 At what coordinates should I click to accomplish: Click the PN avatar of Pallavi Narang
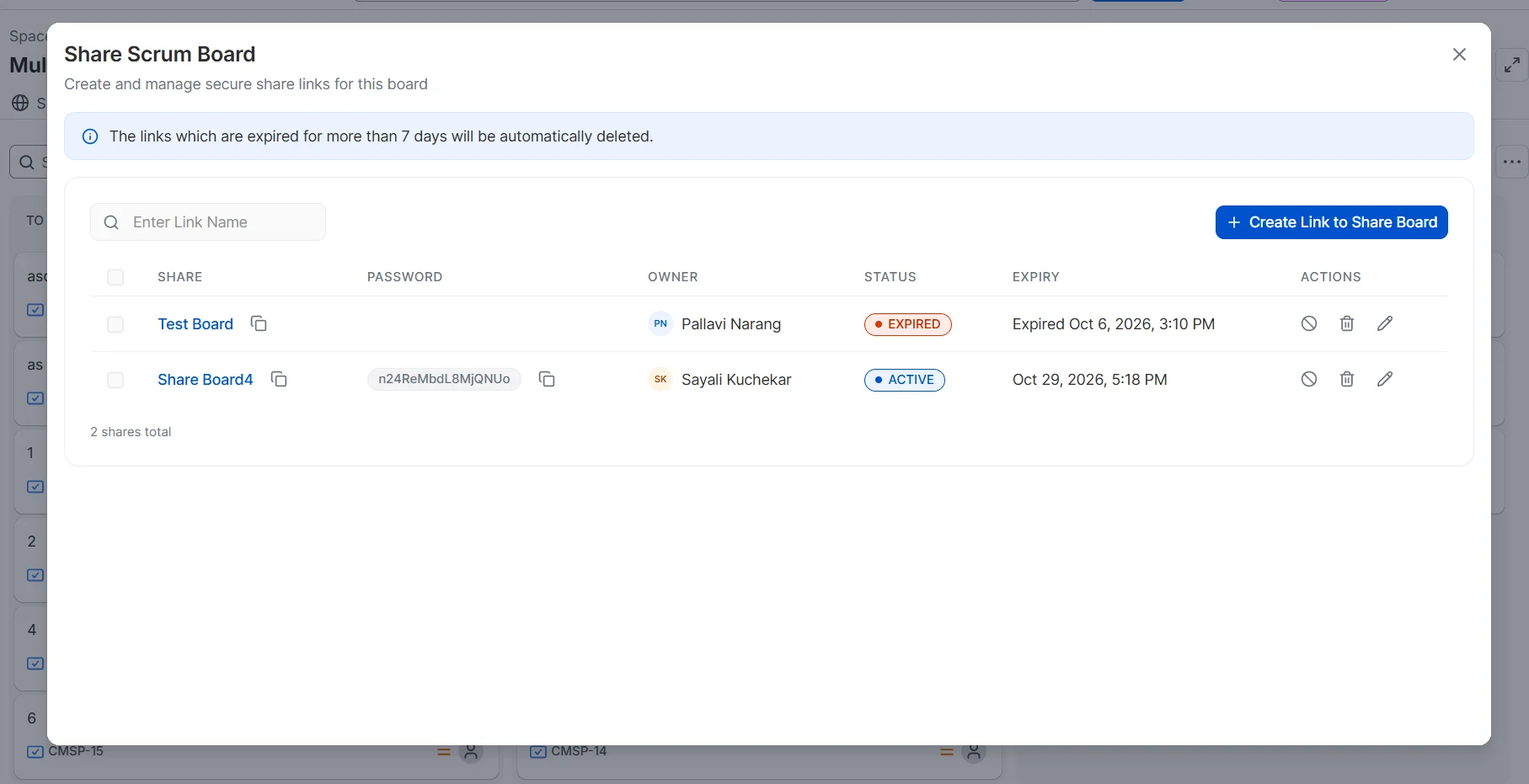click(x=660, y=323)
